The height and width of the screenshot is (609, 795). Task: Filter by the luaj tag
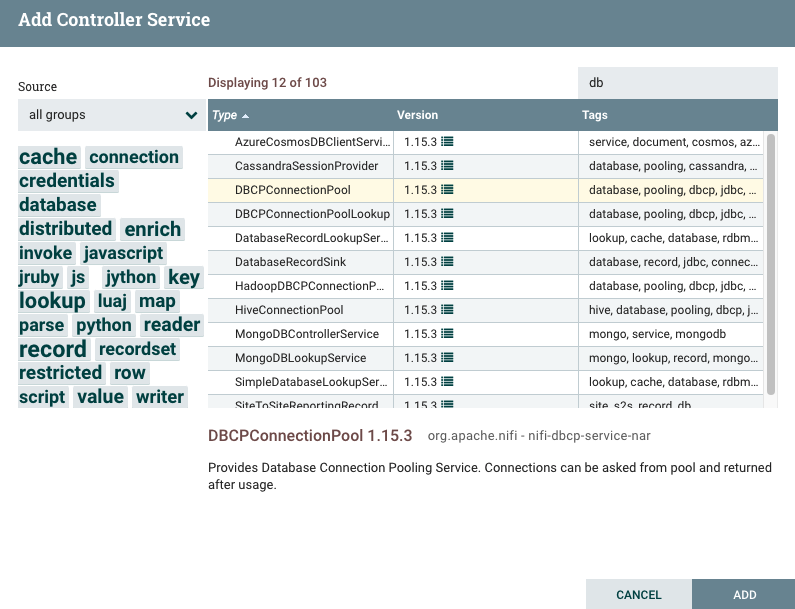(x=112, y=301)
